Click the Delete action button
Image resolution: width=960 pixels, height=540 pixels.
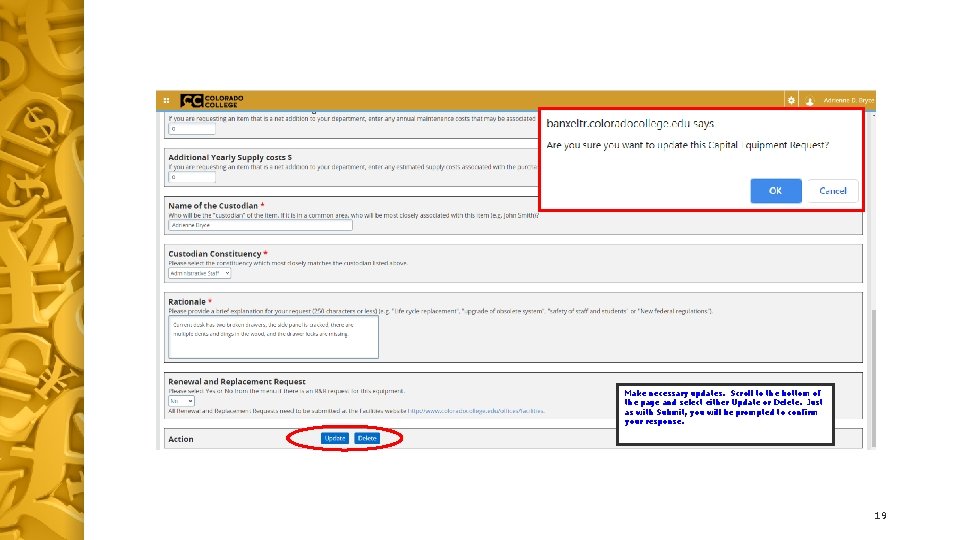click(x=367, y=438)
